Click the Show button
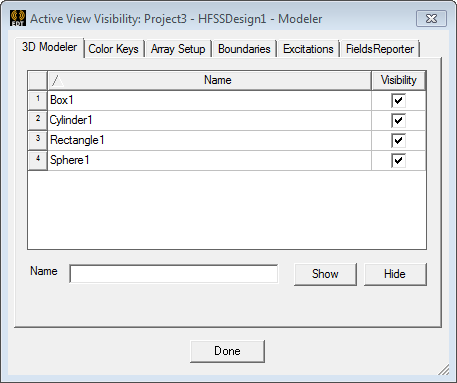 pyautogui.click(x=325, y=274)
